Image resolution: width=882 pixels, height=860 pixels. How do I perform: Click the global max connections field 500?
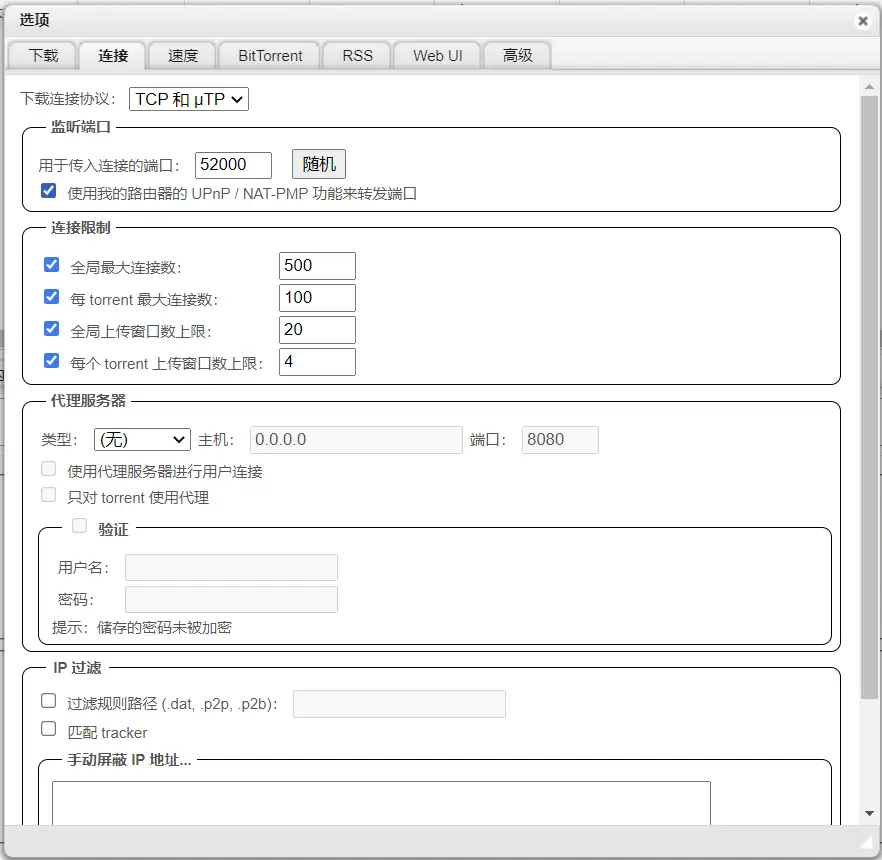(317, 265)
